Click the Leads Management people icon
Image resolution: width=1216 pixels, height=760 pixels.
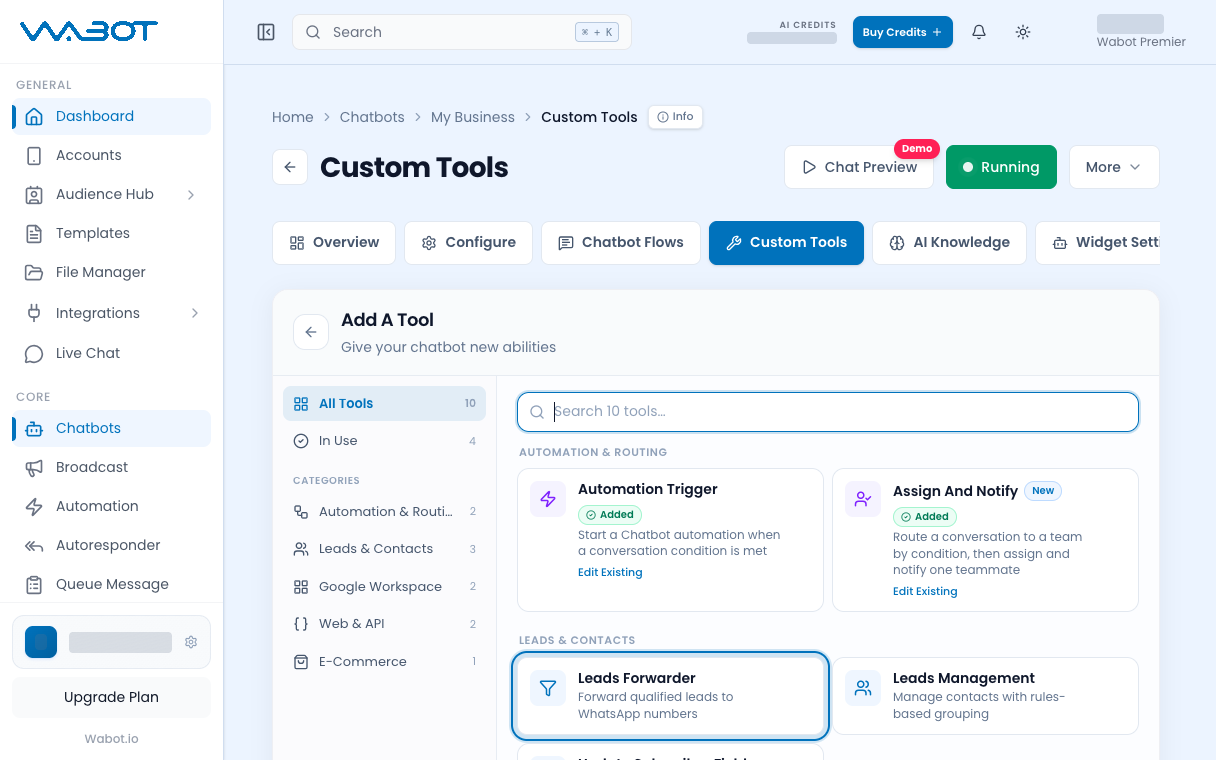(x=863, y=688)
